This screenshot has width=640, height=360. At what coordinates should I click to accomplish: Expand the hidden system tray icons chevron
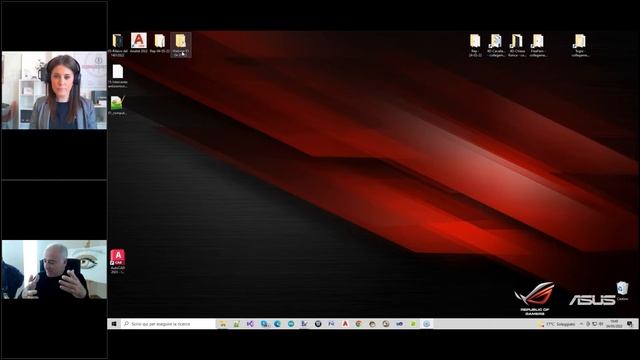(x=581, y=324)
